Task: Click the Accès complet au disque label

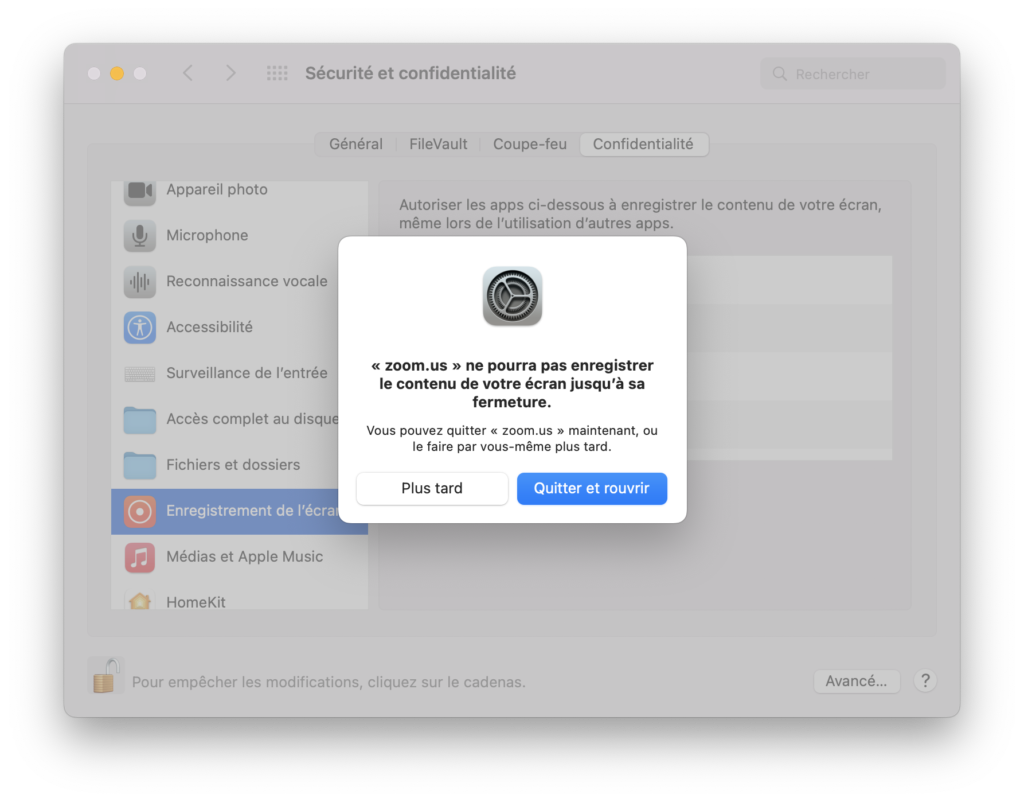Action: click(252, 419)
